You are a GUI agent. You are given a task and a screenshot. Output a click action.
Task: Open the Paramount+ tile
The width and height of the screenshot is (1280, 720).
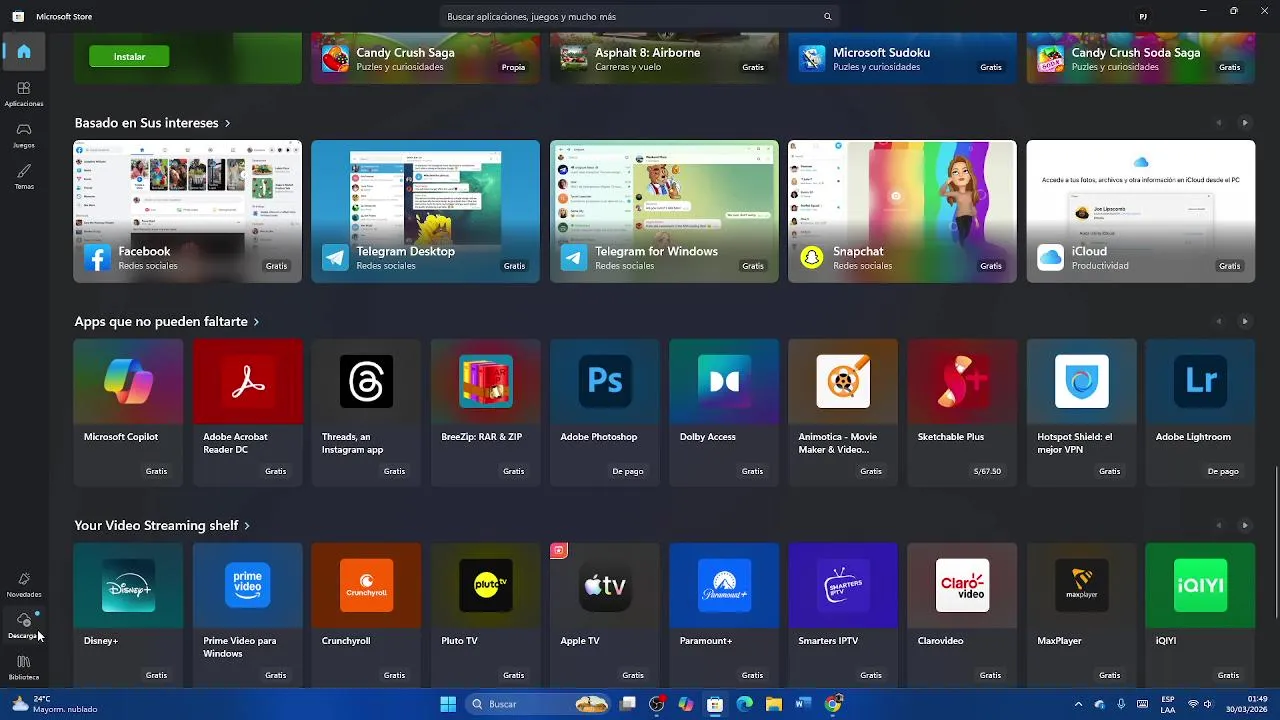[724, 615]
